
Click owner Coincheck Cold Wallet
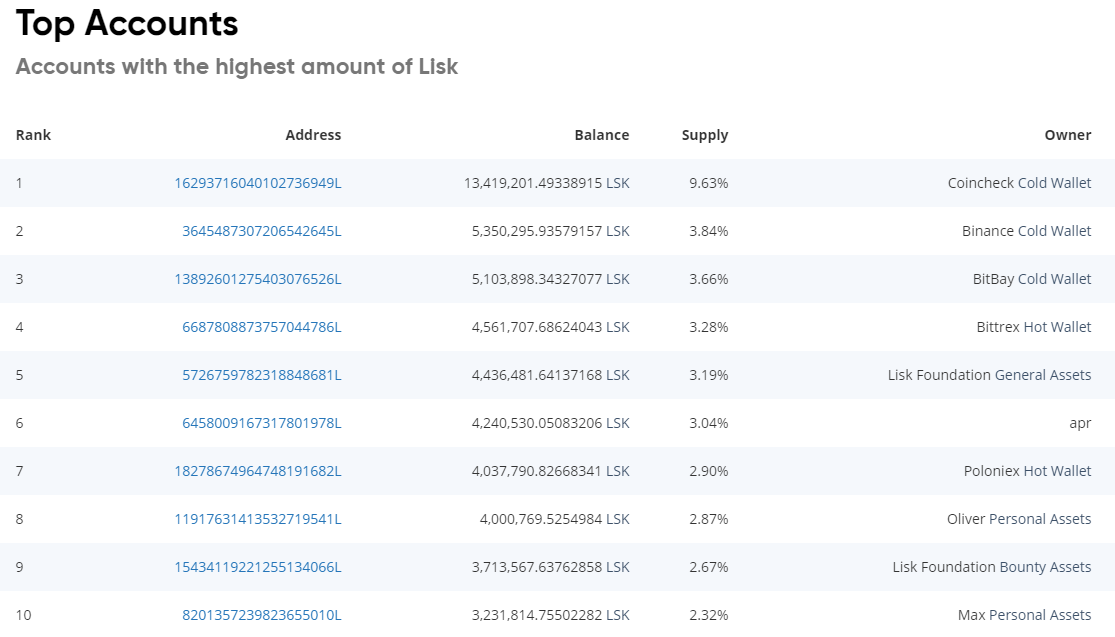1019,183
